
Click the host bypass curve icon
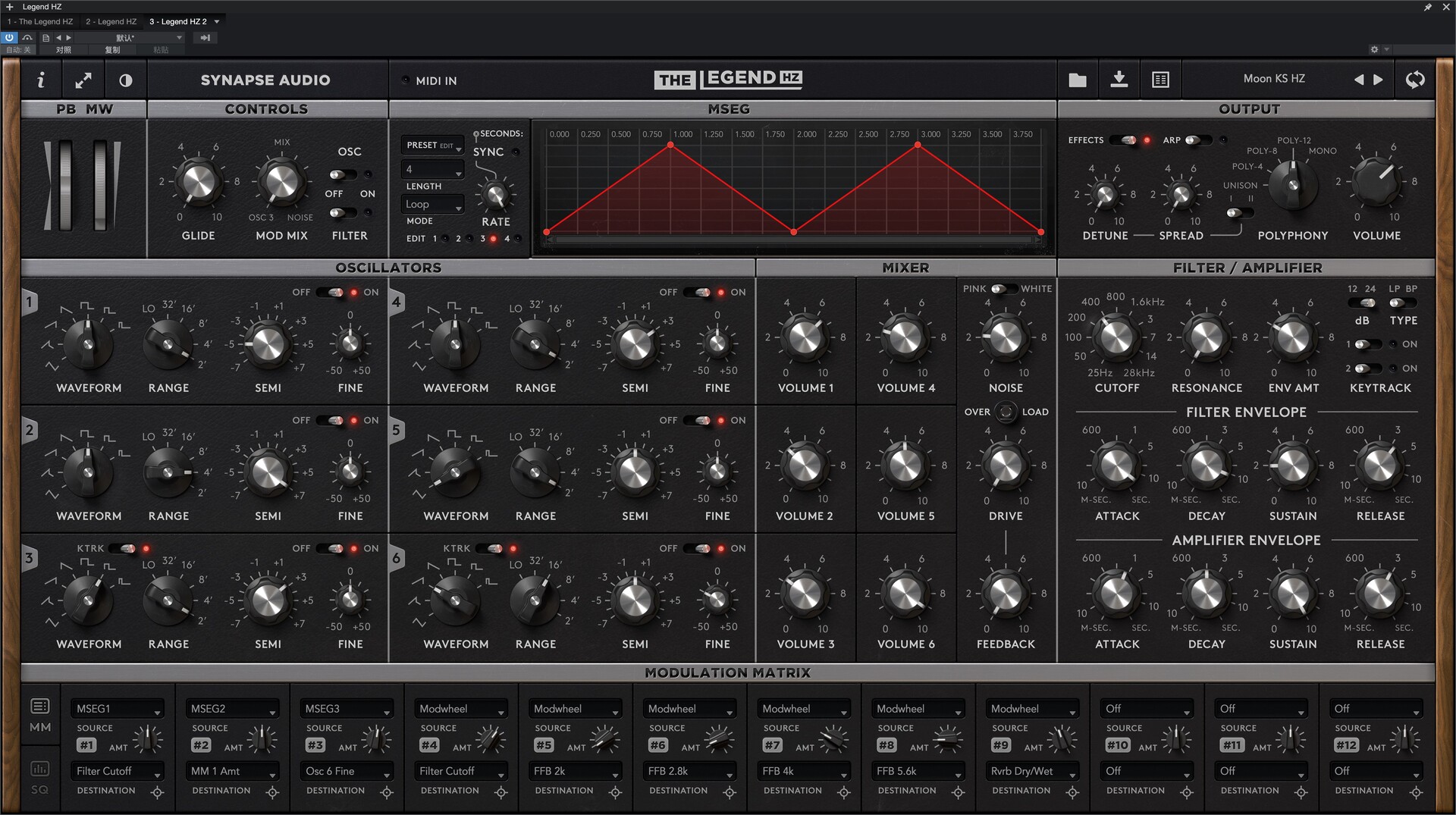point(27,37)
